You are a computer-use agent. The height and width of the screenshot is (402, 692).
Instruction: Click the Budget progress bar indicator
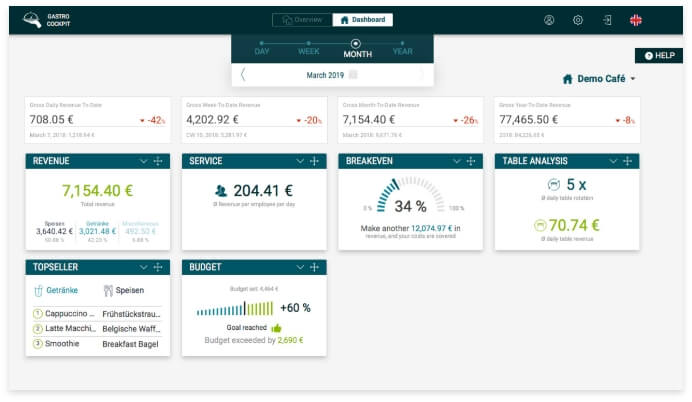tap(234, 309)
